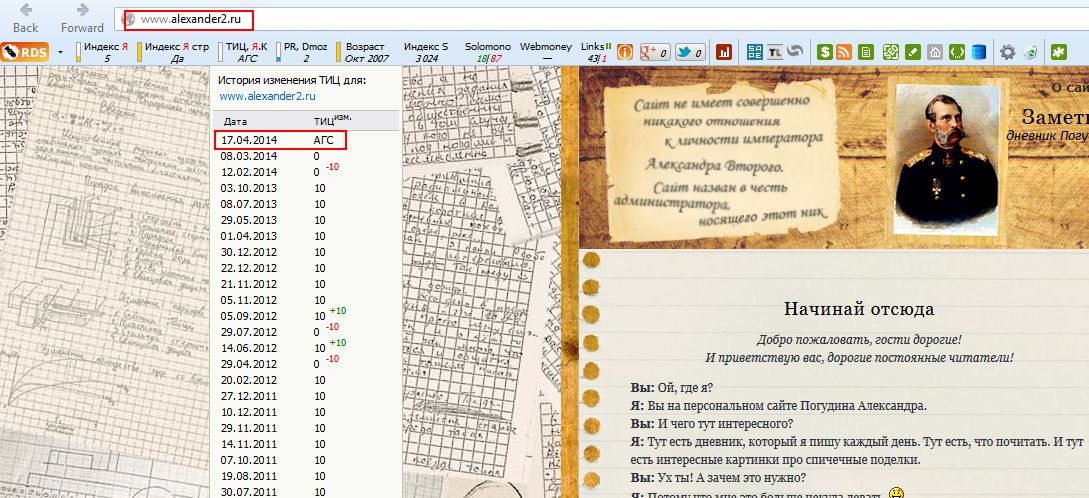Click the orange RSS feed icon
1089x498 pixels.
[845, 52]
